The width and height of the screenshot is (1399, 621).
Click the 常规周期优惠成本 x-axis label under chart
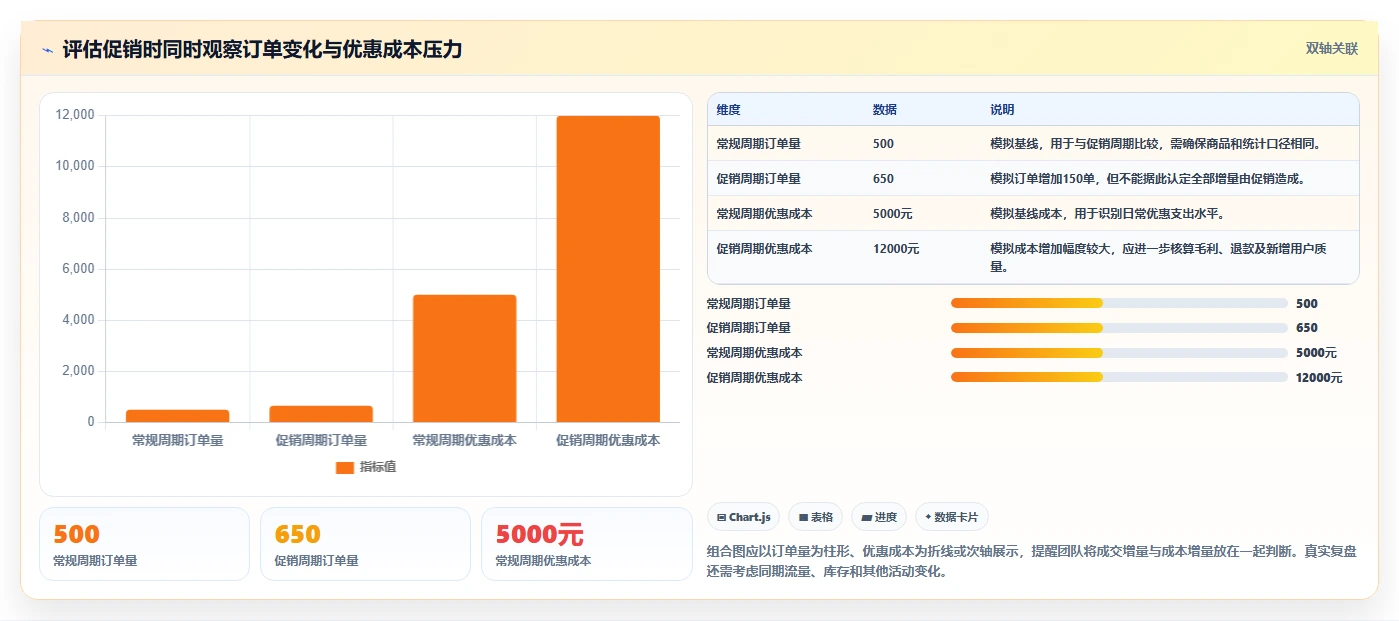coord(465,440)
